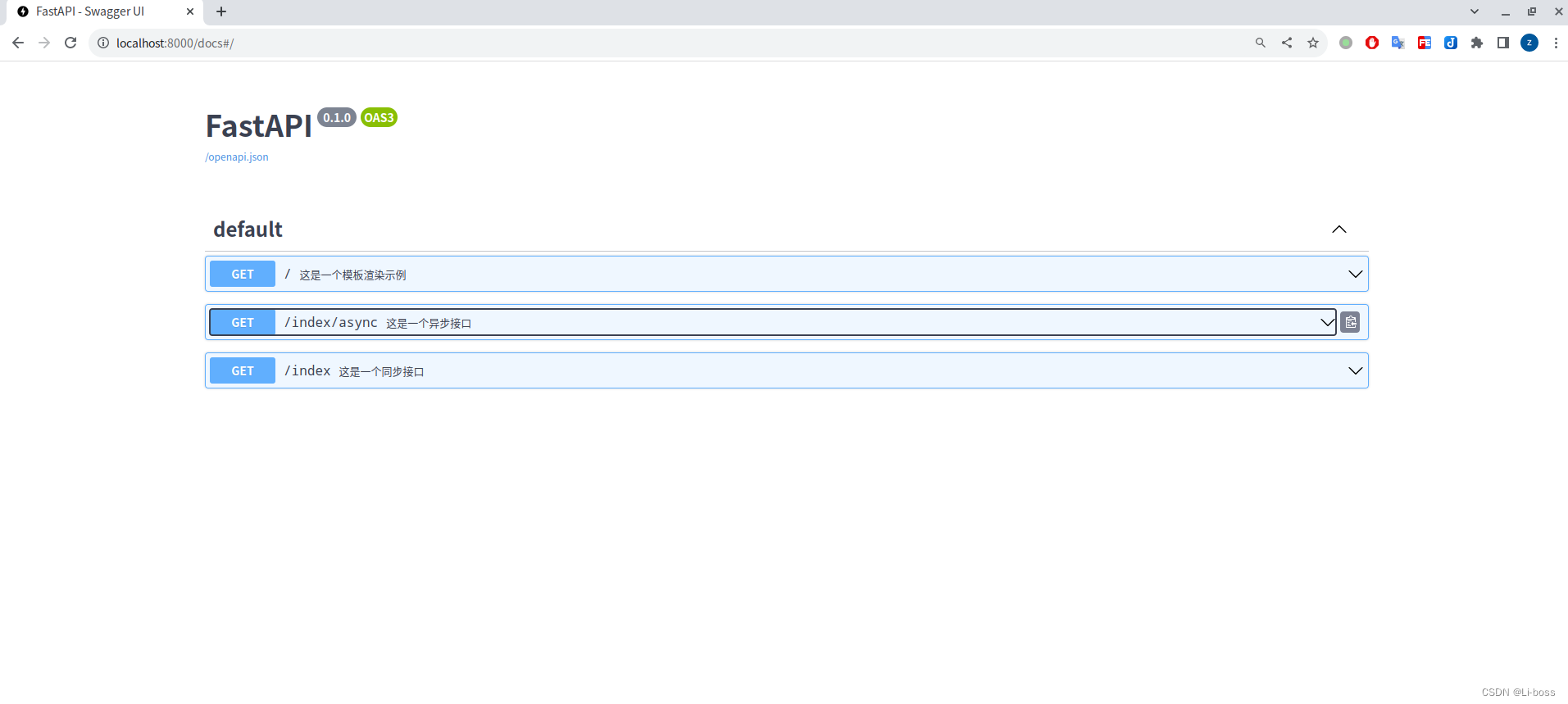Bookmark this page with the star

pyautogui.click(x=1313, y=43)
